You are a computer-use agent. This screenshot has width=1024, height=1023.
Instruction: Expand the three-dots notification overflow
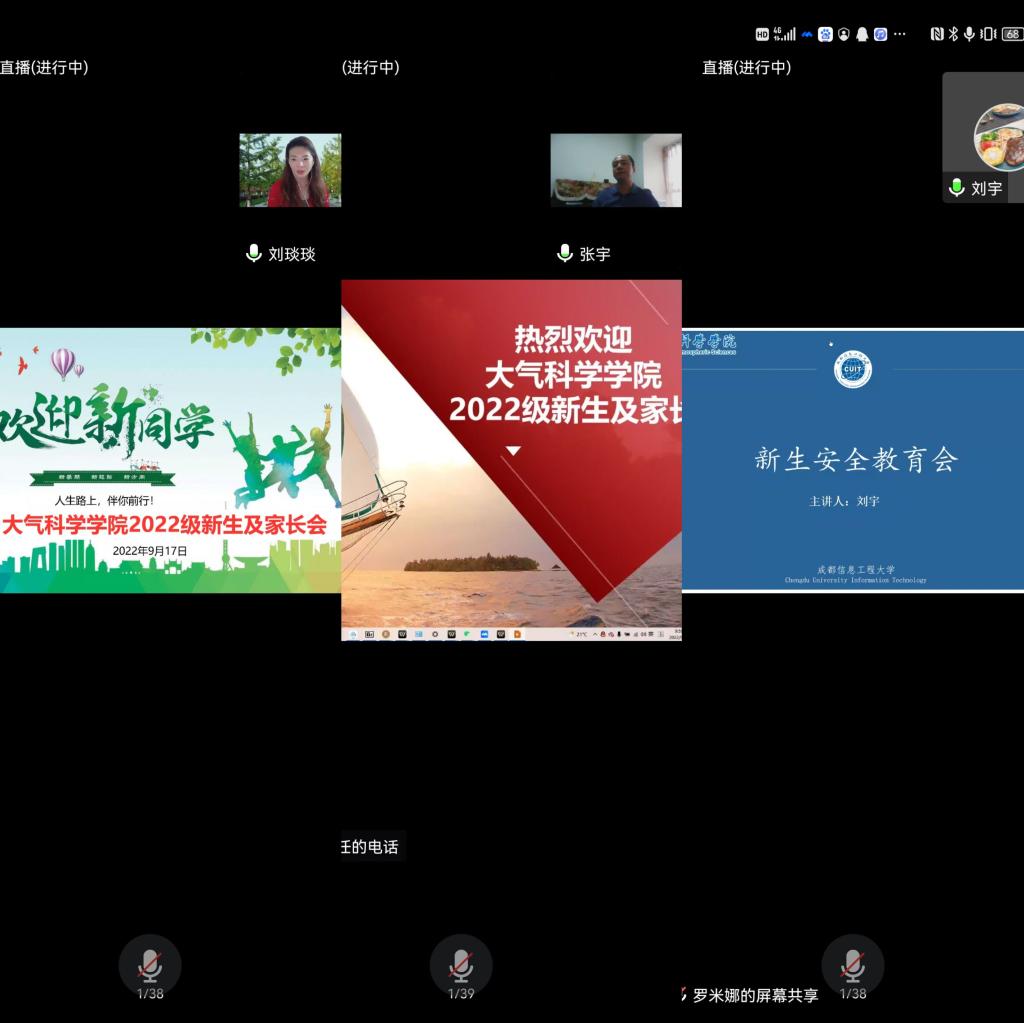coord(900,34)
